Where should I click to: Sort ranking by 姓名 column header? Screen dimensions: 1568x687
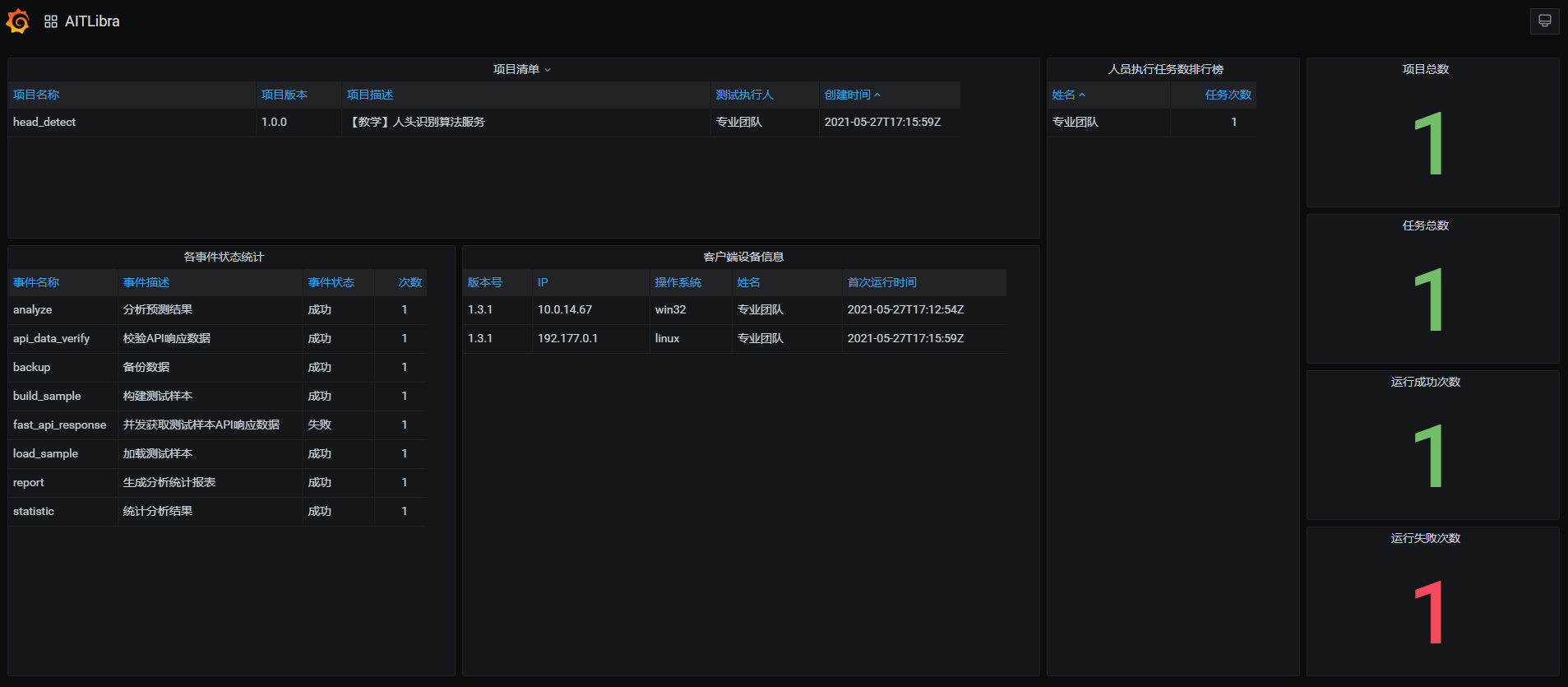[x=1068, y=95]
